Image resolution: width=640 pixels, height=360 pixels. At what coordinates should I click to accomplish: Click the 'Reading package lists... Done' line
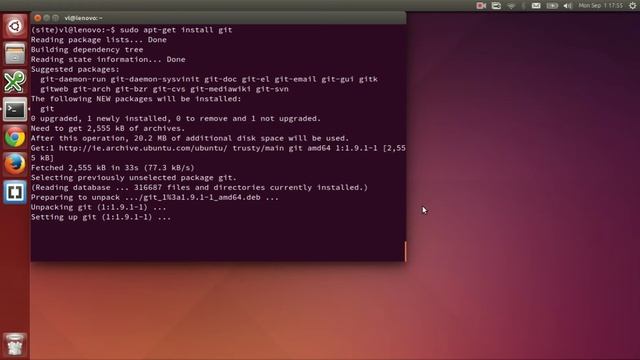(x=99, y=40)
